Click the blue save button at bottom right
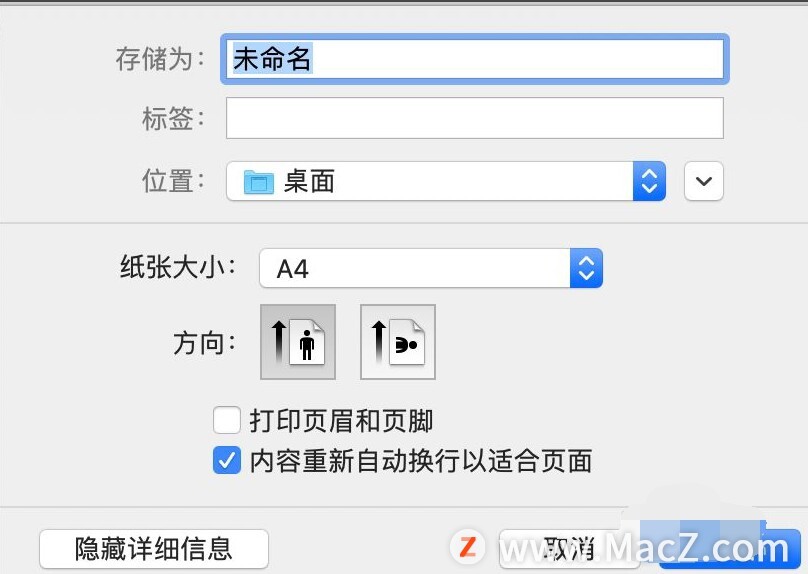 point(730,549)
